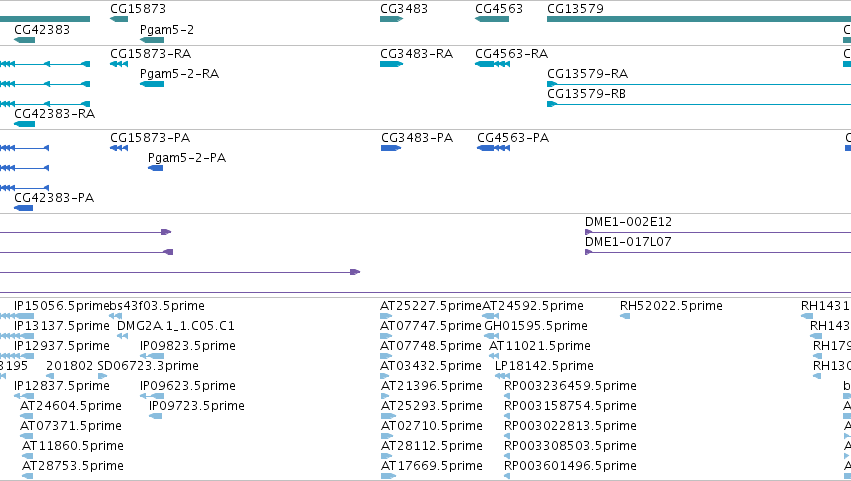
Task: Open the AT28753.5prime EST label
Action: click(73, 465)
